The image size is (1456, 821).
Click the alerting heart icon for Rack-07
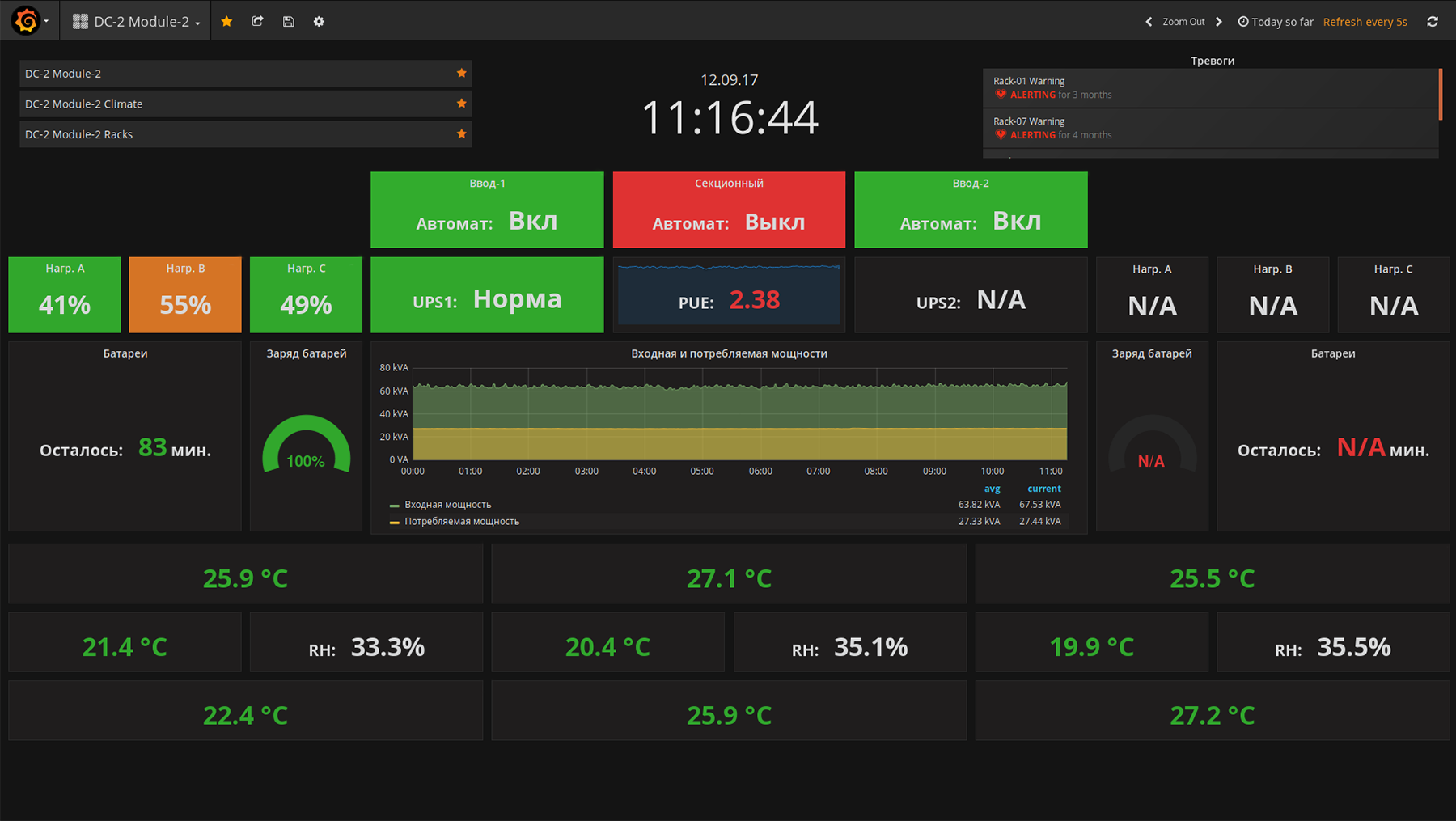(x=1001, y=135)
